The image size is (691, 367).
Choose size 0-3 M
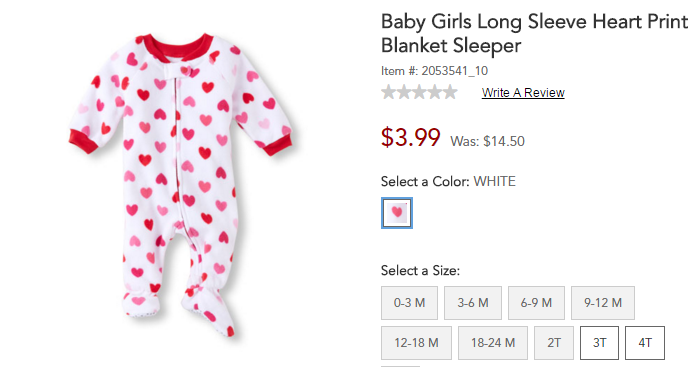pyautogui.click(x=409, y=303)
